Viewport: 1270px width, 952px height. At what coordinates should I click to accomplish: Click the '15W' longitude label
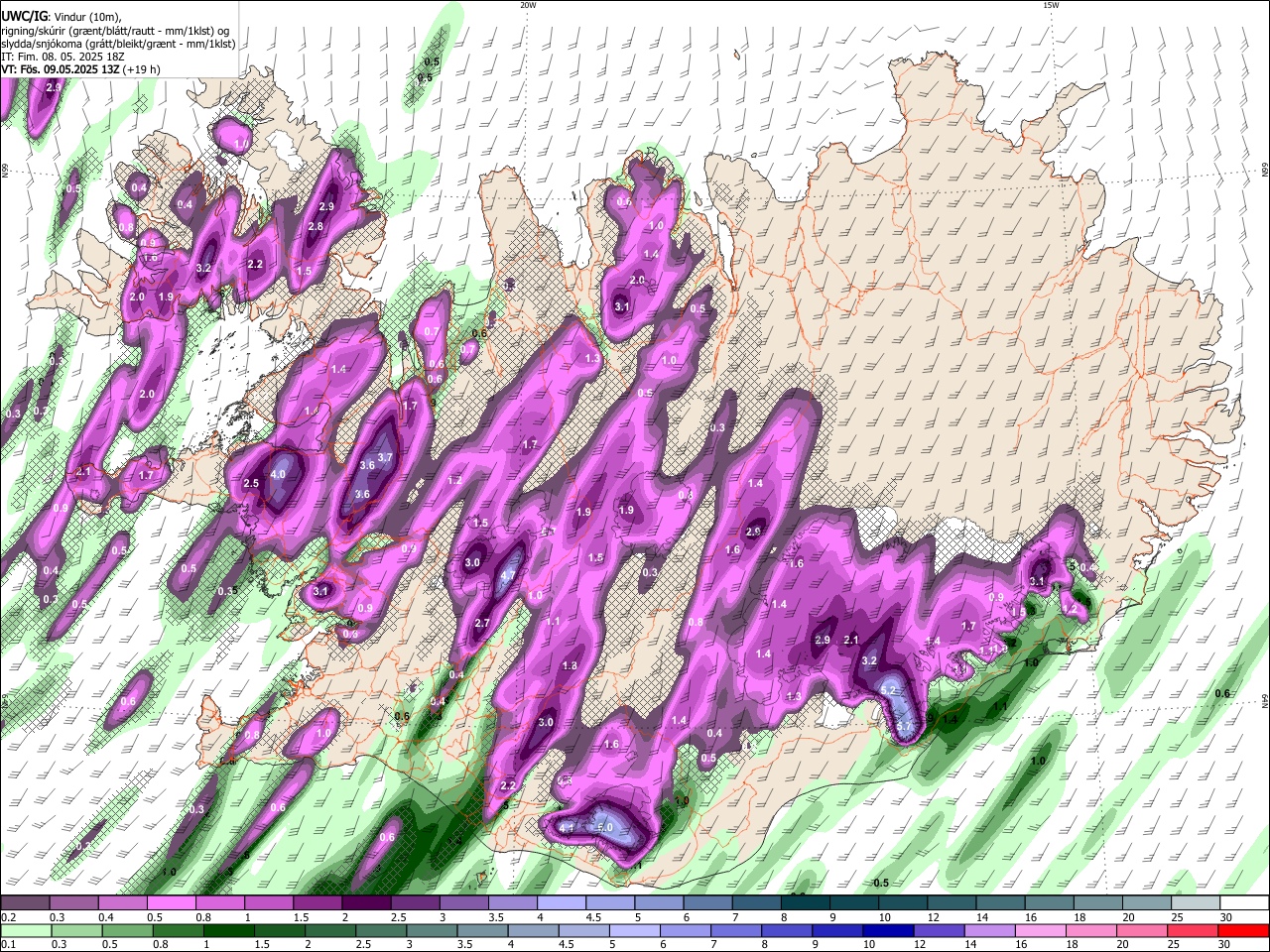[x=1051, y=5]
